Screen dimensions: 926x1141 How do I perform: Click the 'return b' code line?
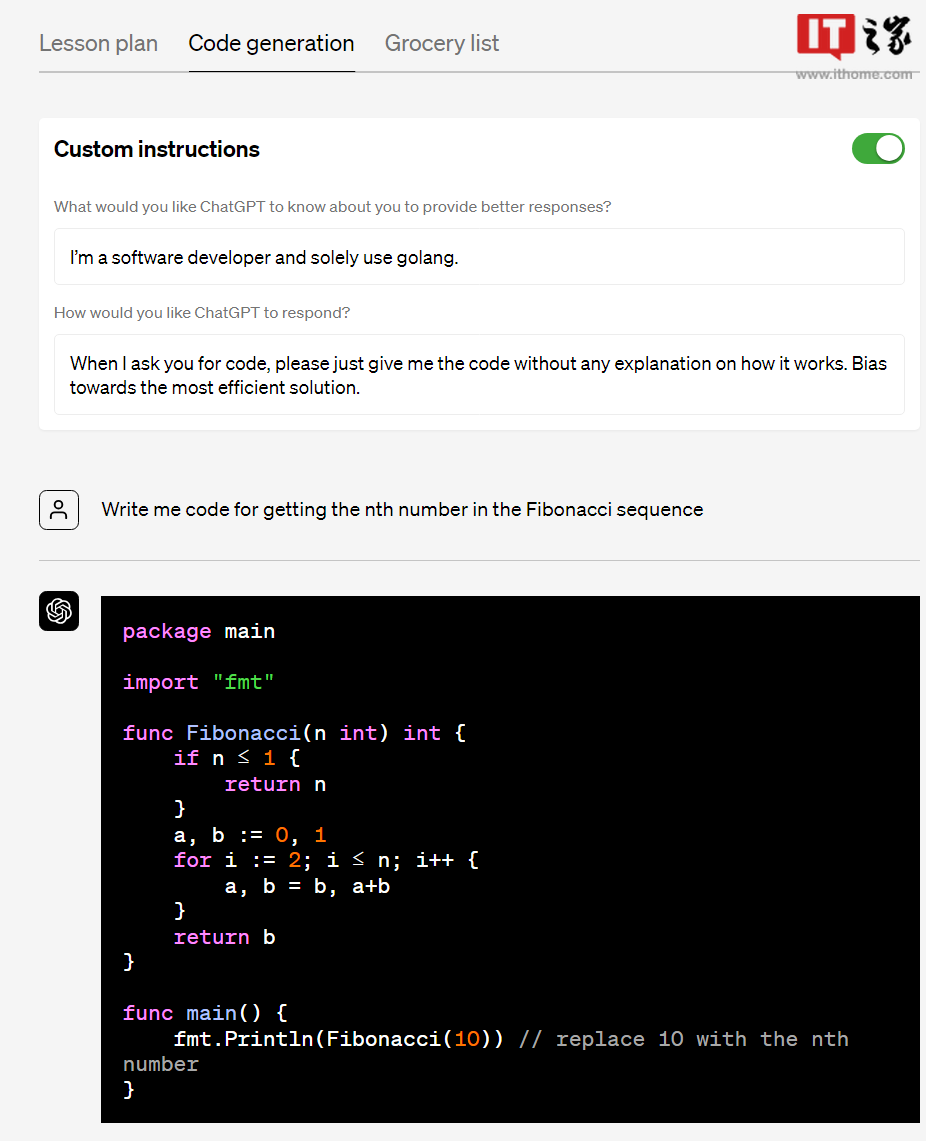(x=224, y=937)
